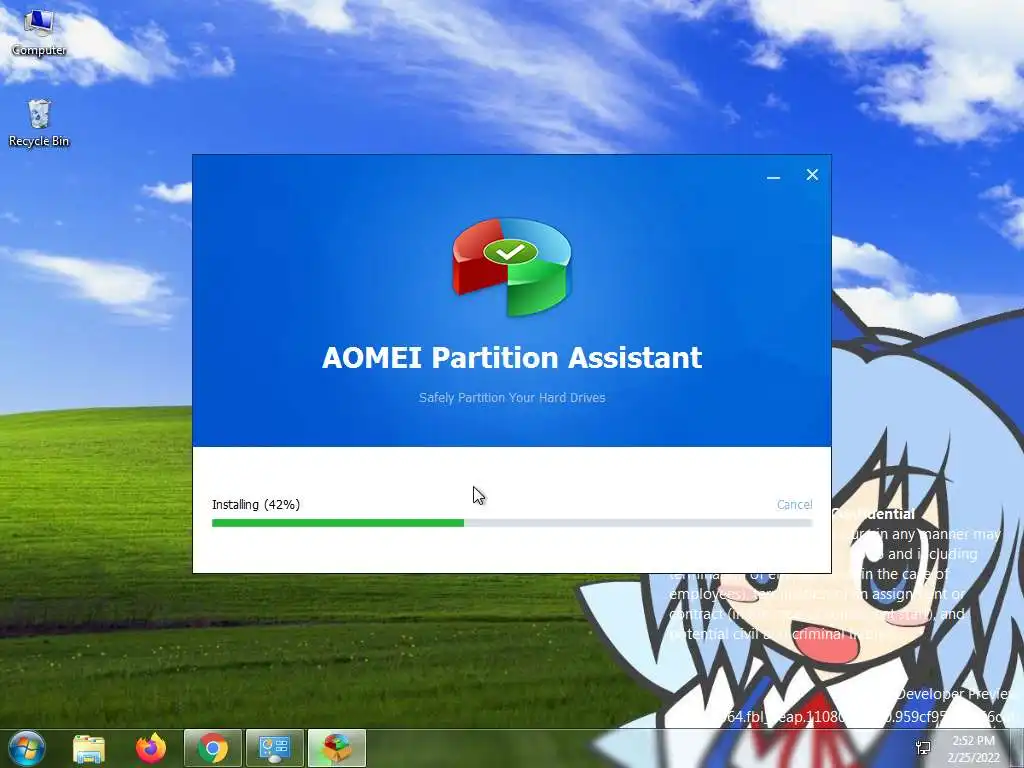Click the AOMEI Partition Assistant pie logo
Viewport: 1024px width, 768px height.
(511, 266)
